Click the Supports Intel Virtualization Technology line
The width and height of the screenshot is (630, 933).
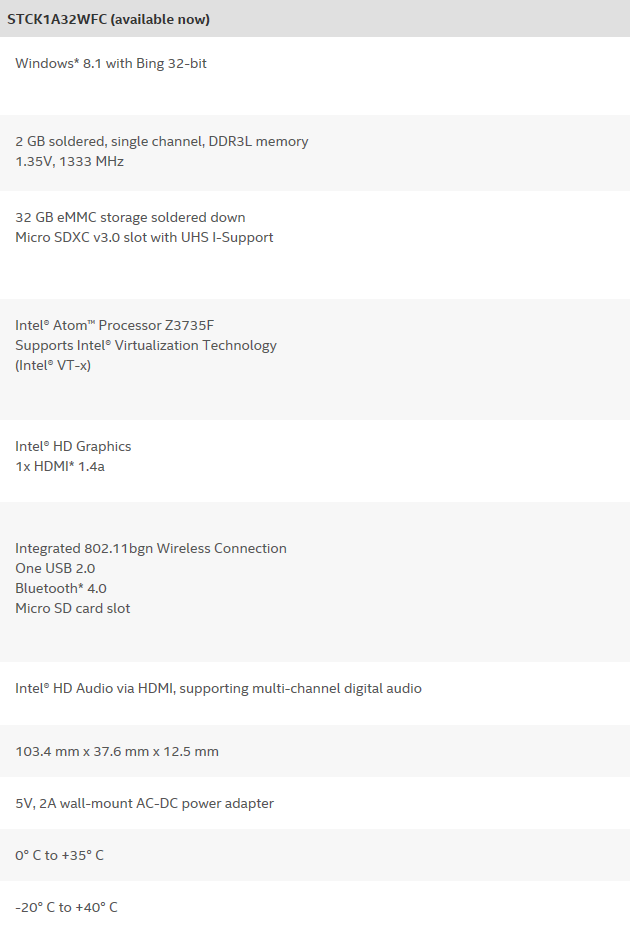click(146, 346)
